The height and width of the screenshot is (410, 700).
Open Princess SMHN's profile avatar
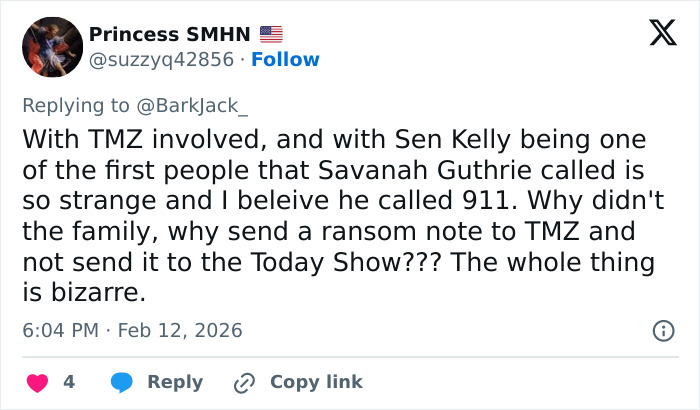pos(51,47)
